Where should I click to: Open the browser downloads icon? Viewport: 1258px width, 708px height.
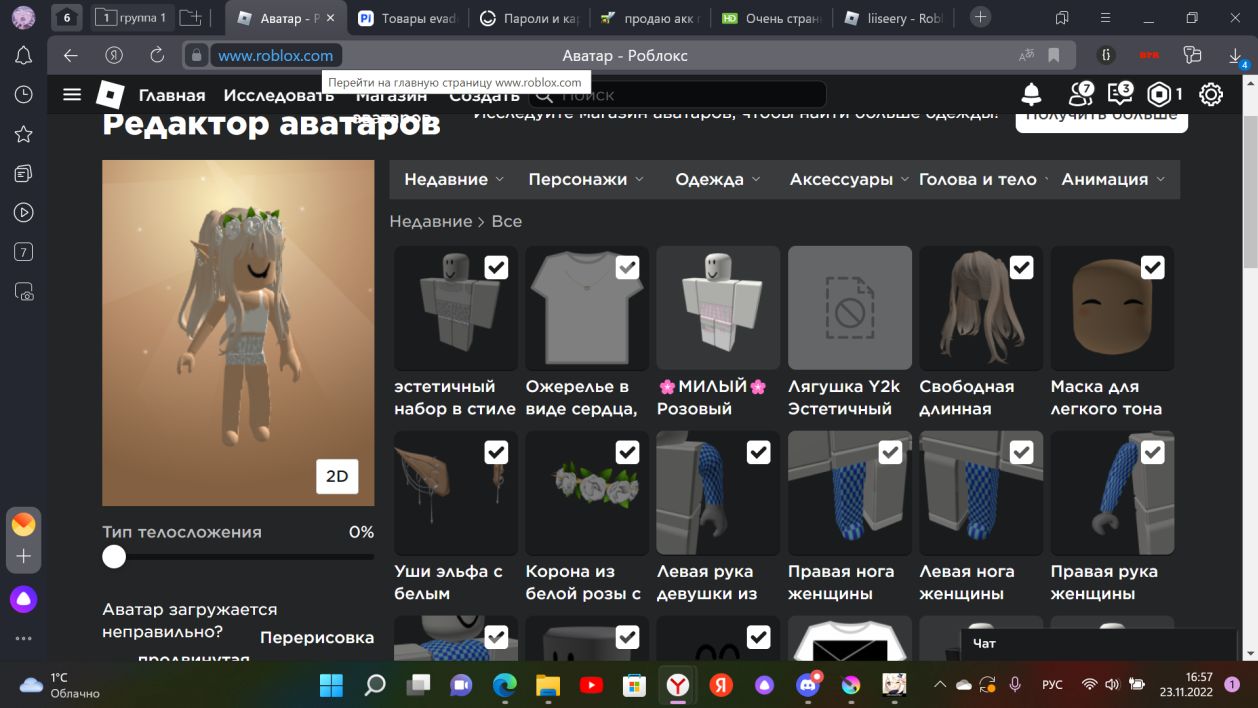tap(1237, 57)
